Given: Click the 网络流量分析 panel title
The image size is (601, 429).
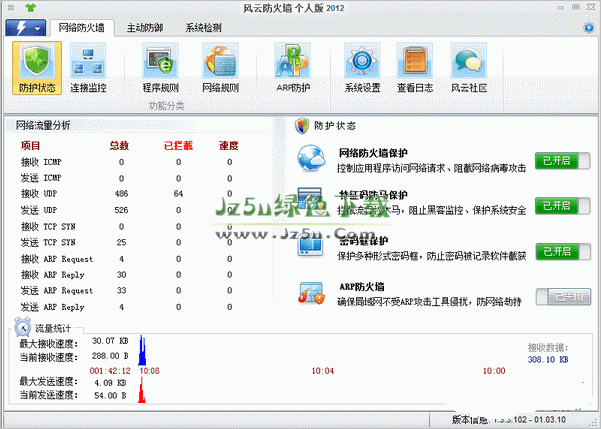Looking at the screenshot, I should coord(43,125).
